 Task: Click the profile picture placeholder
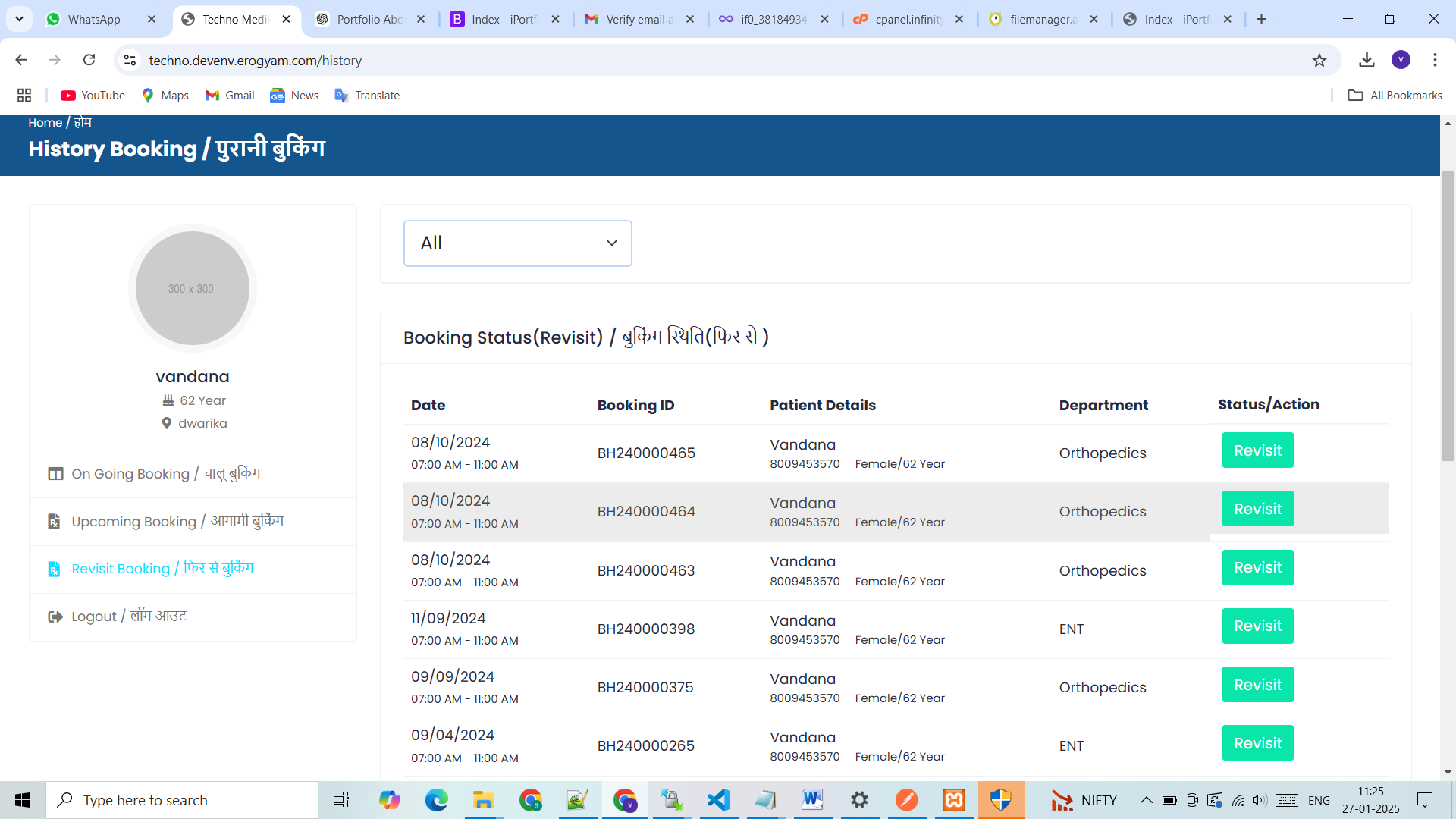click(193, 288)
